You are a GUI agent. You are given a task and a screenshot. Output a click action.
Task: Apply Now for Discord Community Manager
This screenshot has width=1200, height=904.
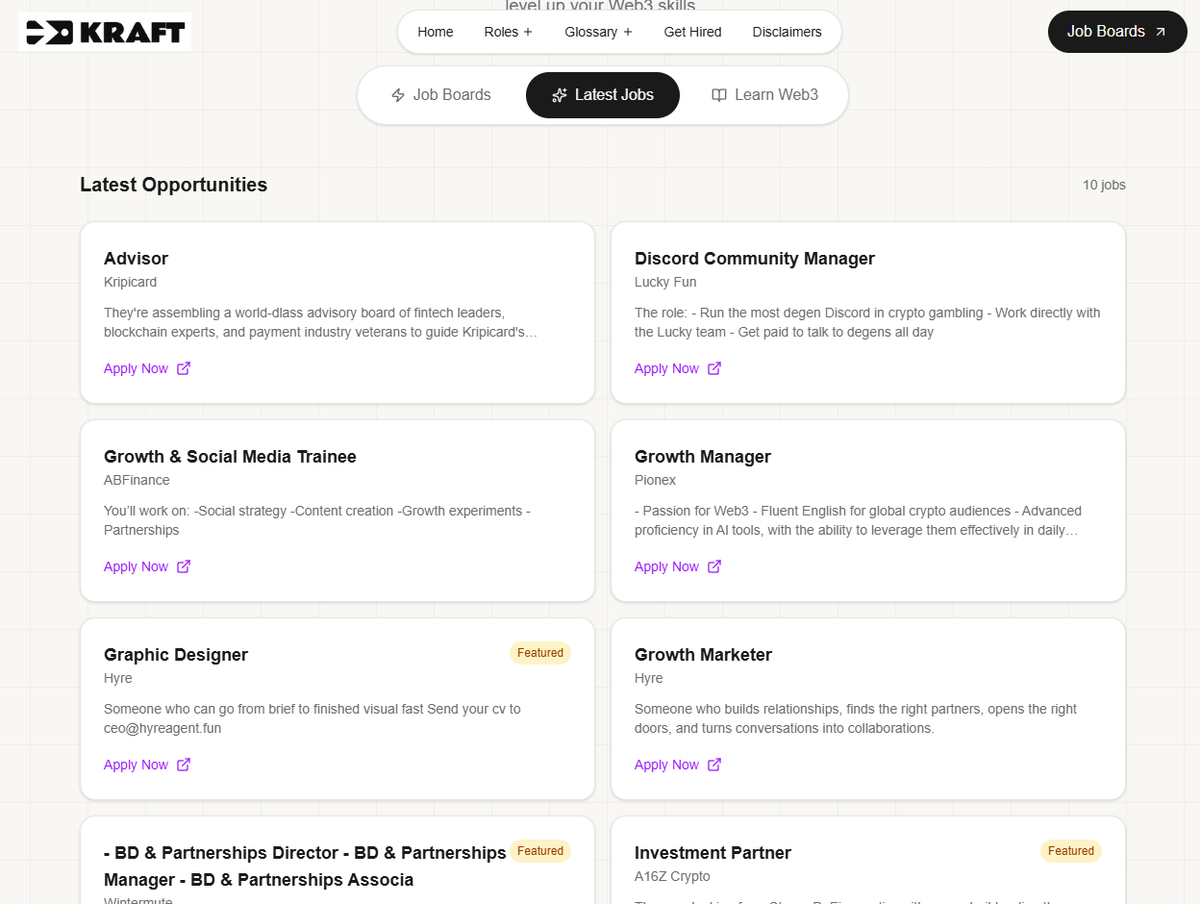[x=677, y=368]
